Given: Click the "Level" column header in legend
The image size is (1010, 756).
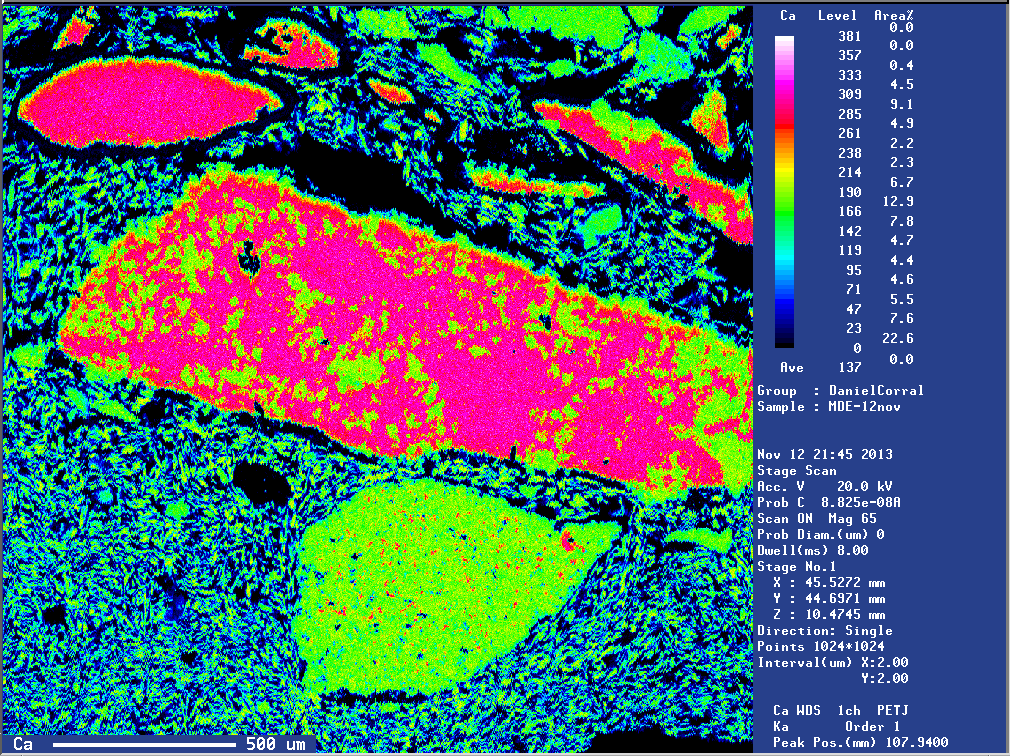Looking at the screenshot, I should coord(837,15).
